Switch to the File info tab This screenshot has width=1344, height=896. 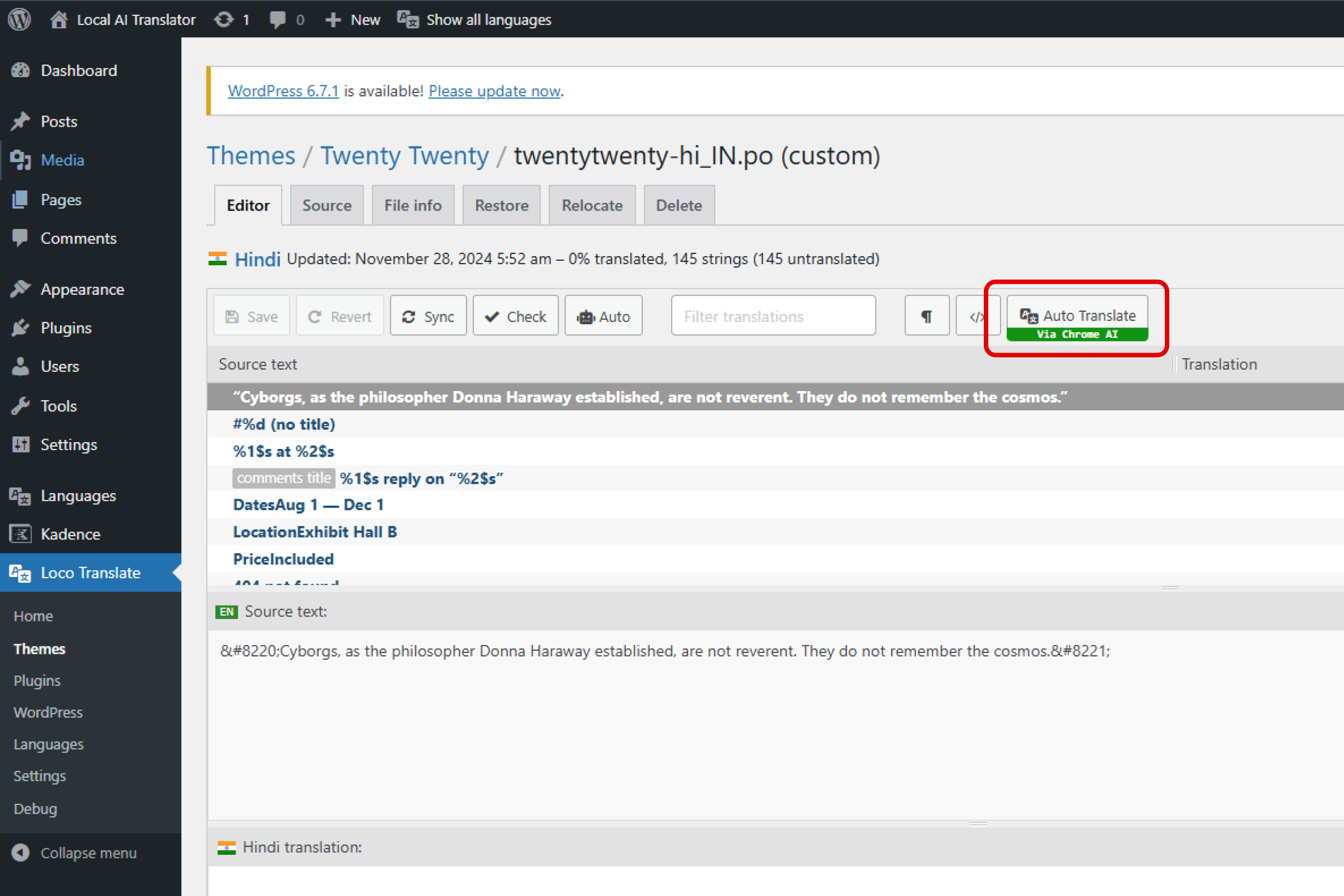click(413, 205)
